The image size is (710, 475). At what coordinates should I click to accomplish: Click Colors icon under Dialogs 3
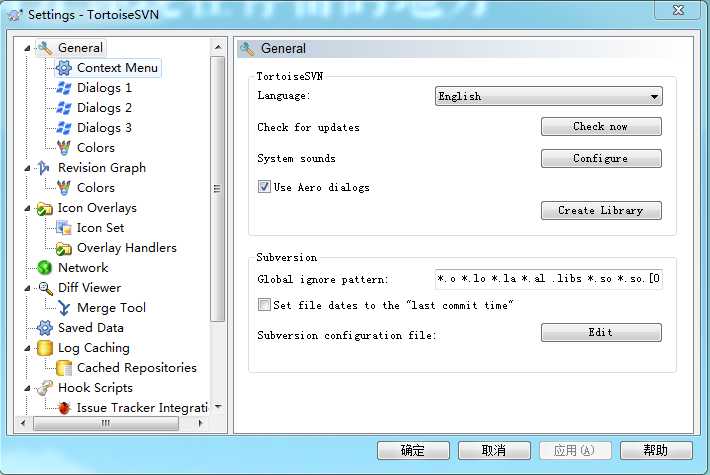(64, 148)
